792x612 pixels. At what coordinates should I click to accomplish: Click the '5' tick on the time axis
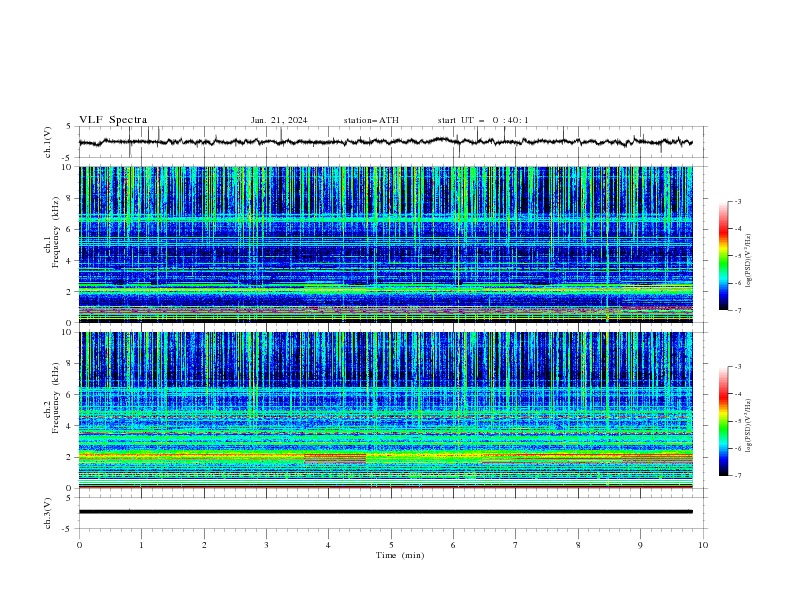[391, 545]
